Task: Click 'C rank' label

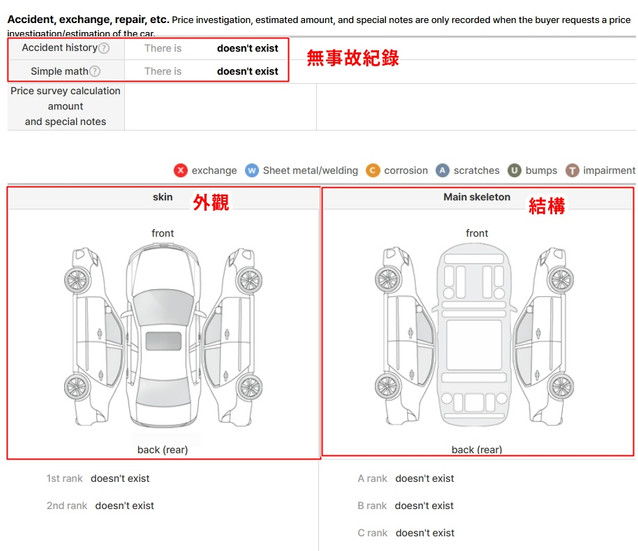Action: point(372,533)
